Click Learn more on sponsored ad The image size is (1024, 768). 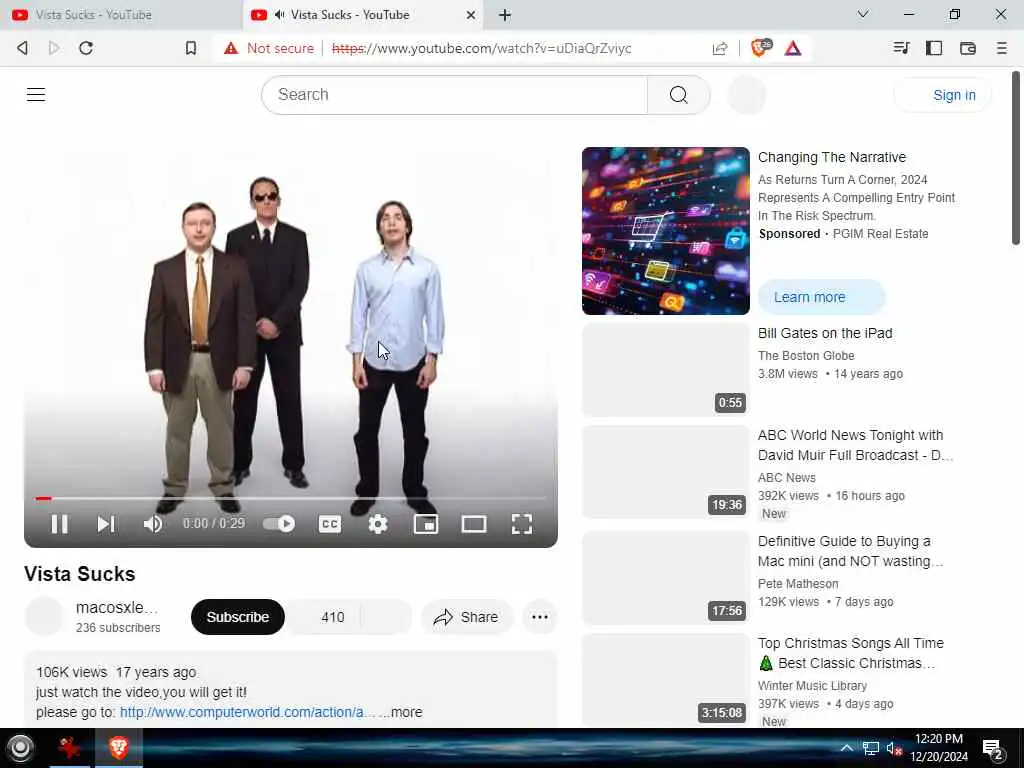(822, 297)
